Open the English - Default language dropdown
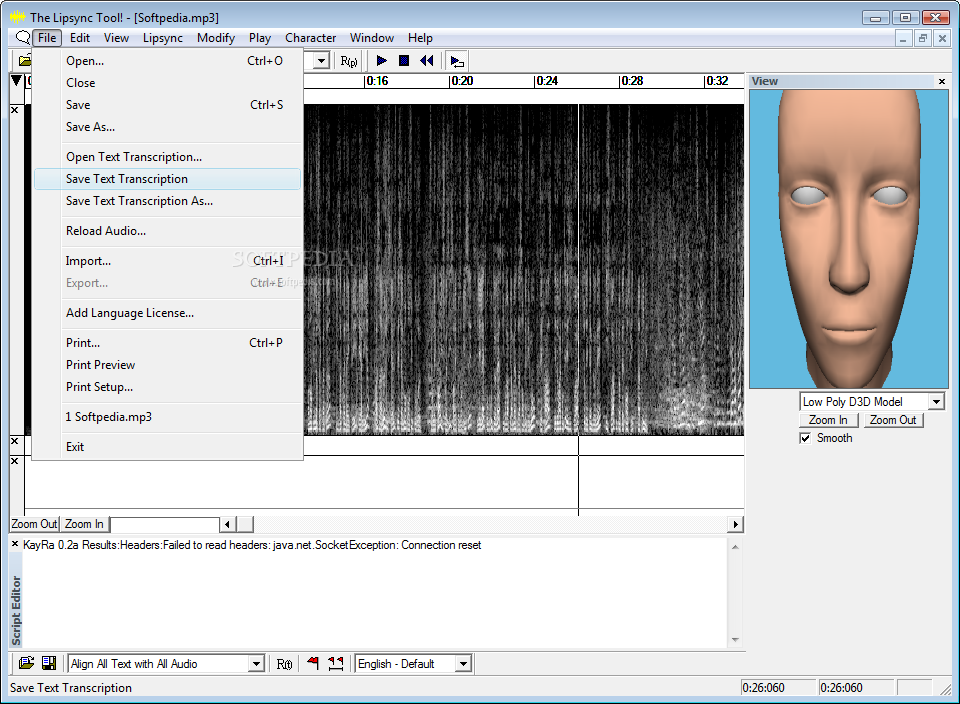The height and width of the screenshot is (704, 960). [463, 664]
